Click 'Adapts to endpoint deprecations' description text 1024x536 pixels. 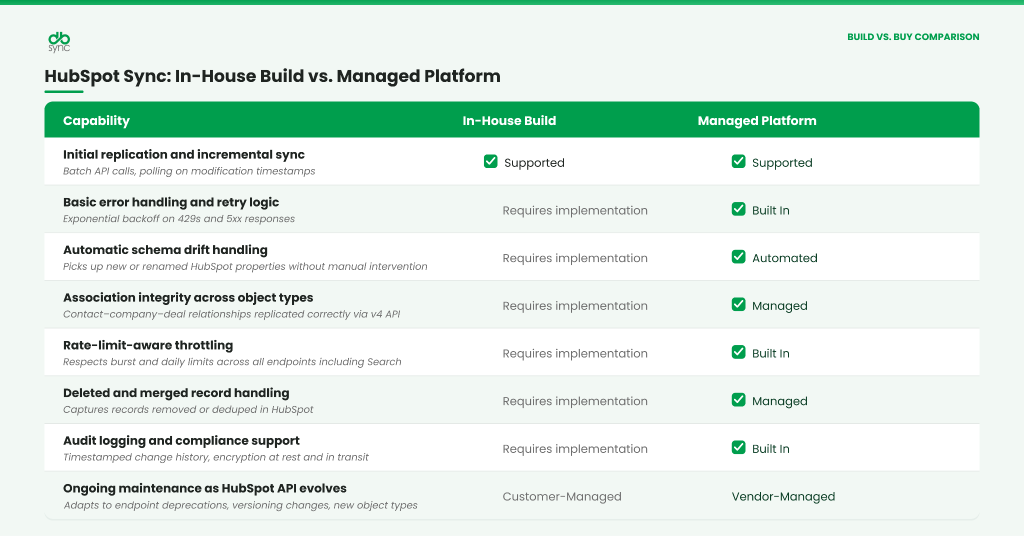tap(240, 505)
